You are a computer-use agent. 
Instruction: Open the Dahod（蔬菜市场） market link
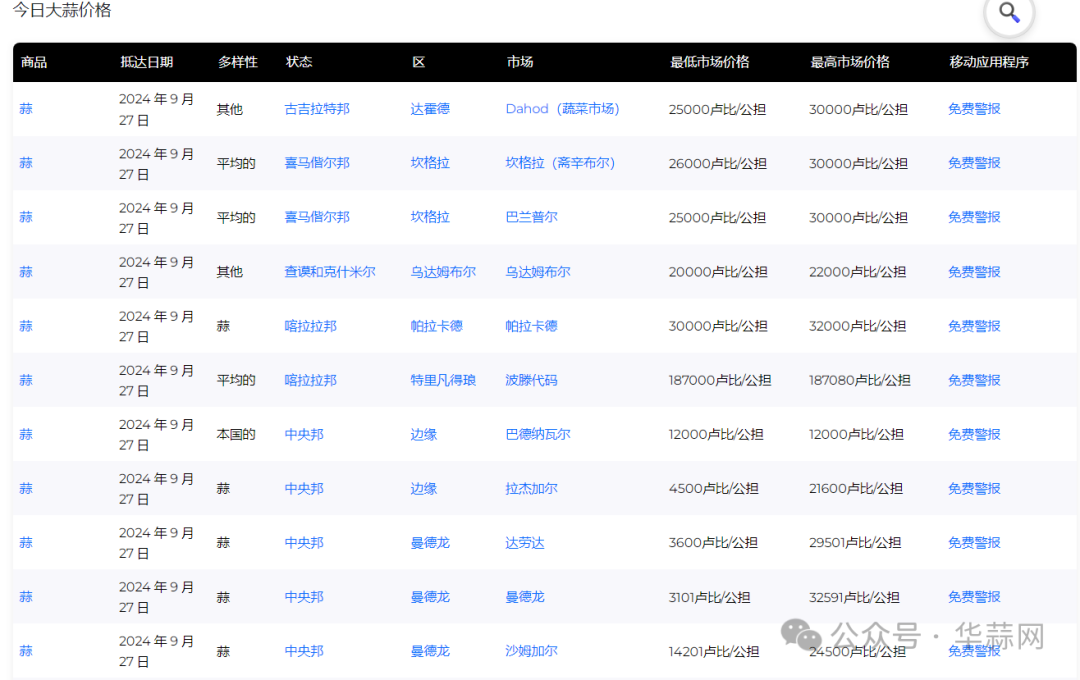pos(562,109)
